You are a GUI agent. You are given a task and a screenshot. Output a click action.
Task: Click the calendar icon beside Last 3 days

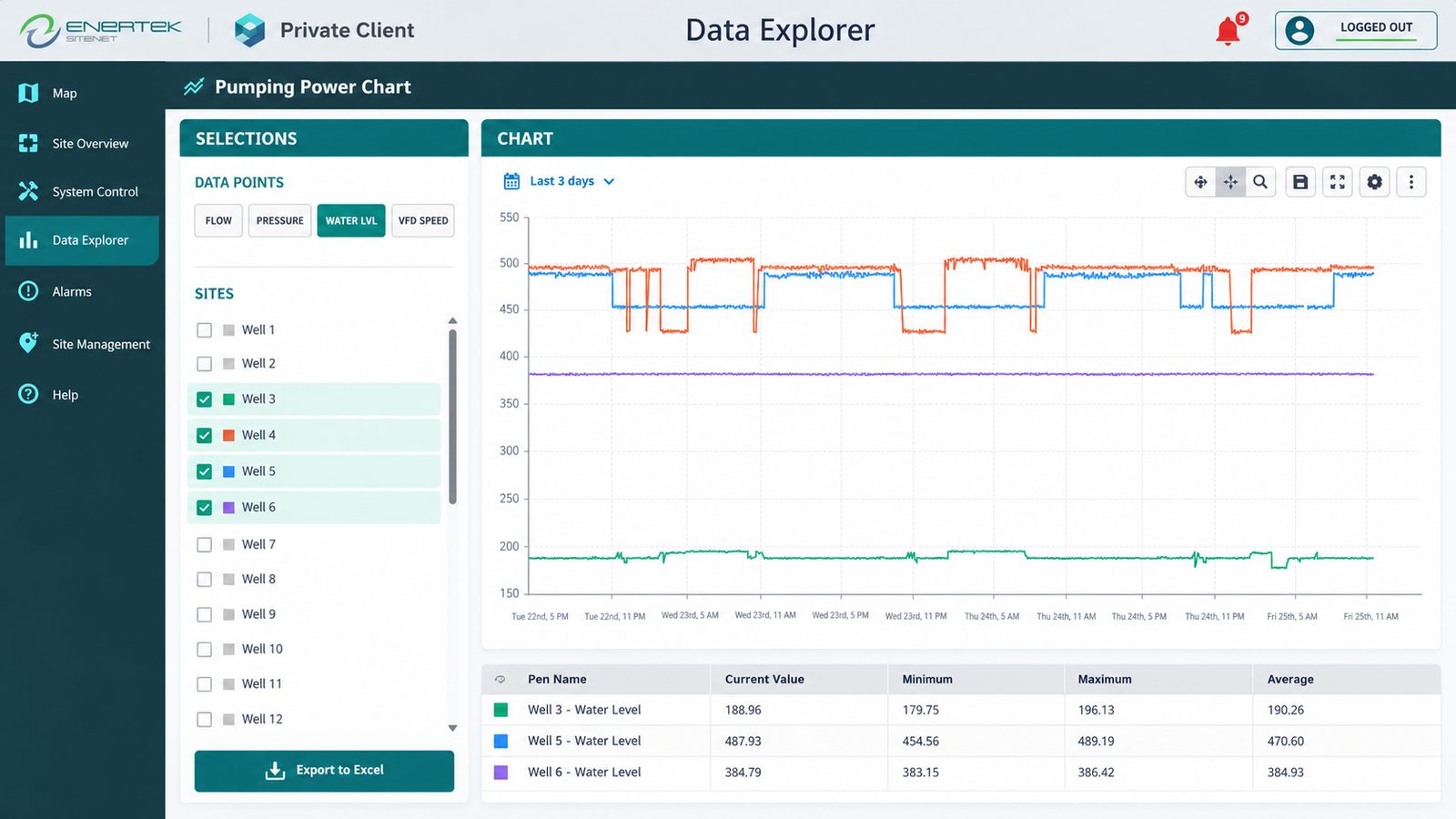pyautogui.click(x=512, y=181)
